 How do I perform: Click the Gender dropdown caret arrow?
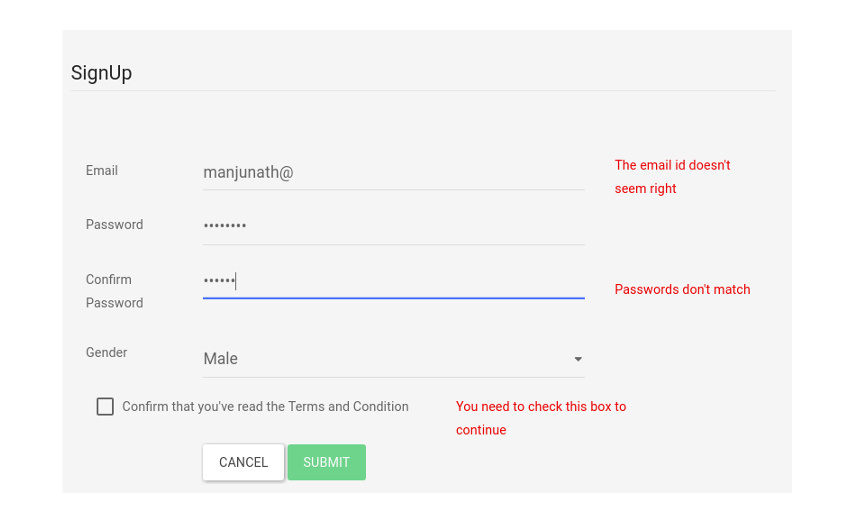(x=578, y=359)
